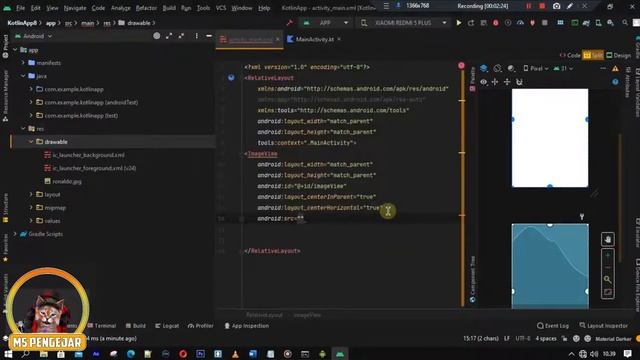The width and height of the screenshot is (640, 360).
Task: Open the Logcat tool window
Action: tap(167, 326)
